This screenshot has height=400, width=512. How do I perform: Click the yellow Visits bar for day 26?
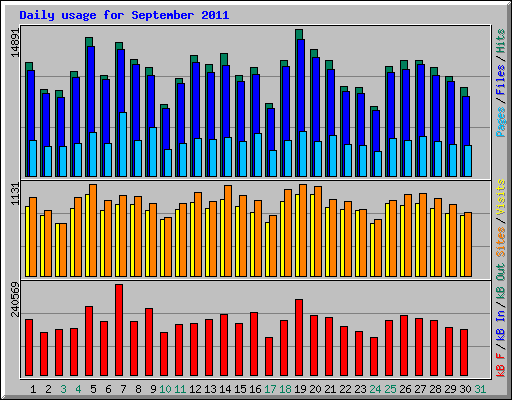(x=402, y=241)
